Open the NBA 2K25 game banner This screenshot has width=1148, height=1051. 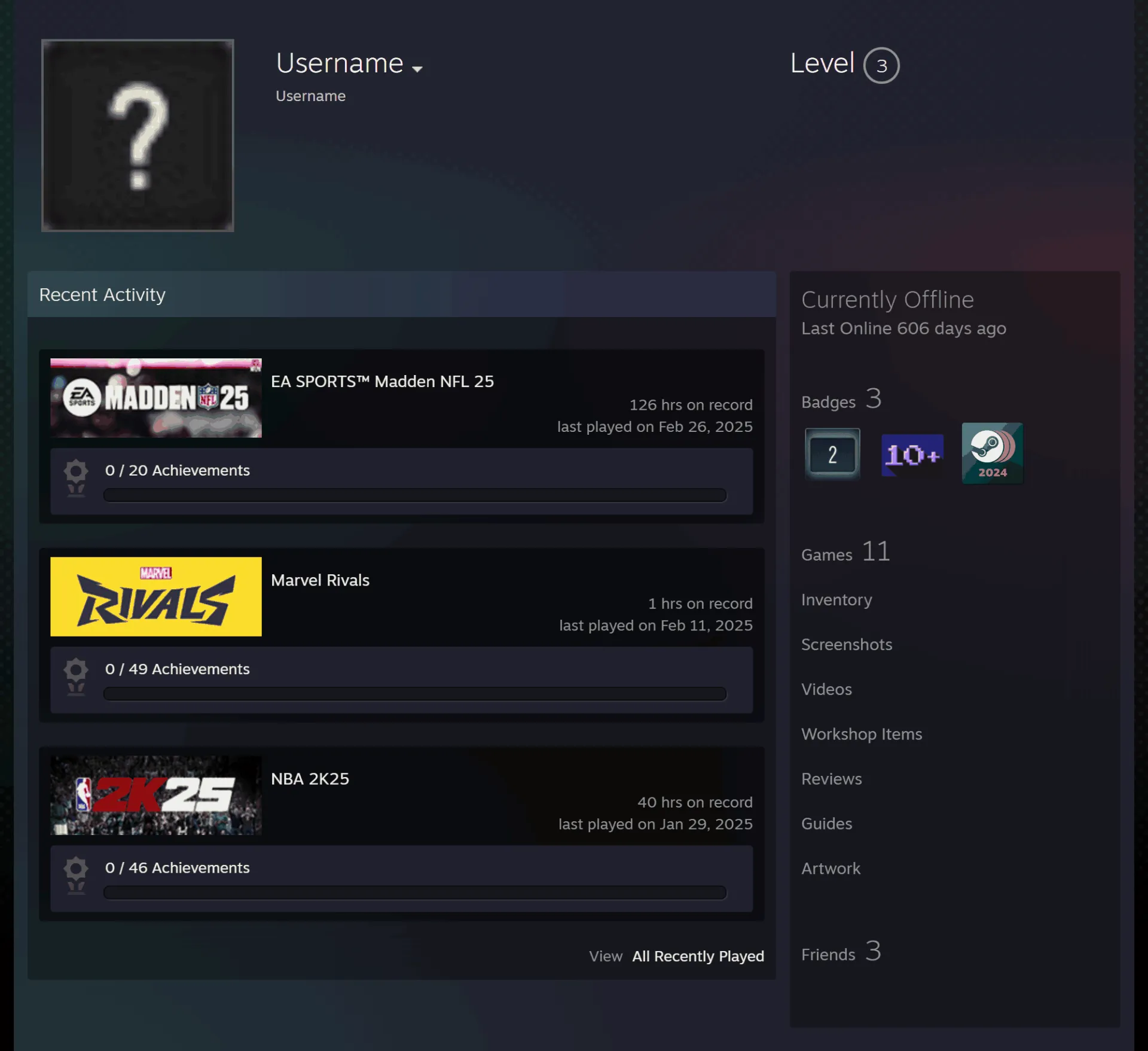point(156,795)
